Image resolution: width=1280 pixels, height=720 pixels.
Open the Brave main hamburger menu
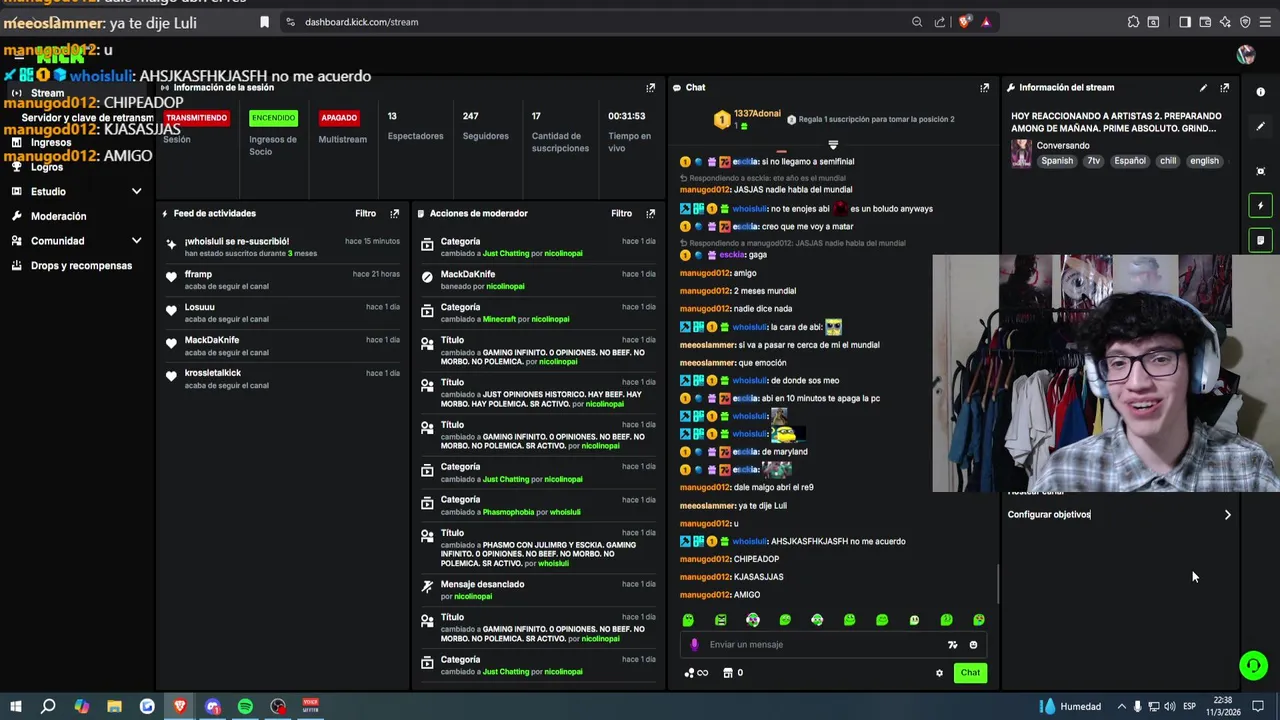[x=1265, y=22]
